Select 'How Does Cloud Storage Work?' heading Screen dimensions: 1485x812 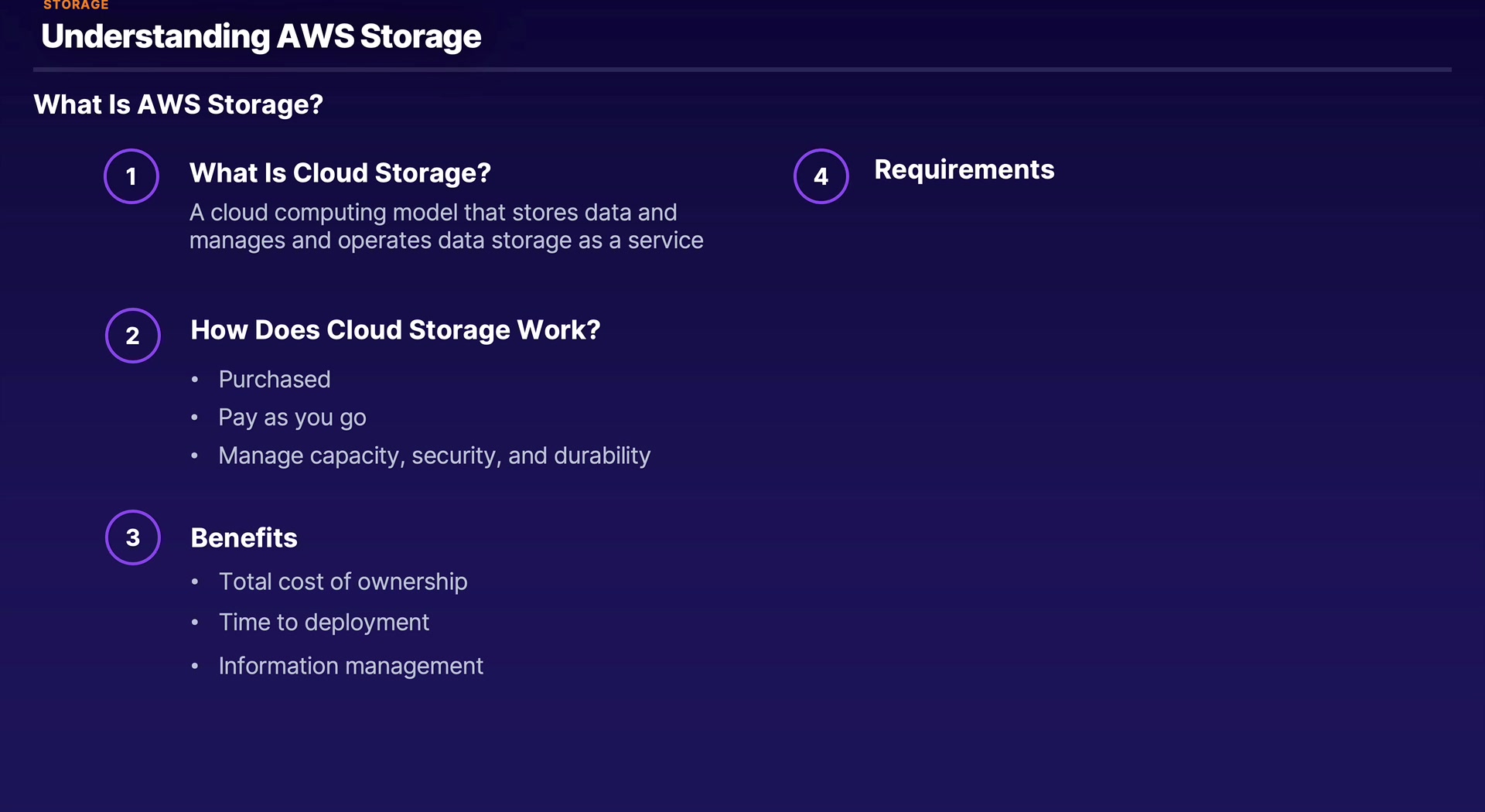395,330
